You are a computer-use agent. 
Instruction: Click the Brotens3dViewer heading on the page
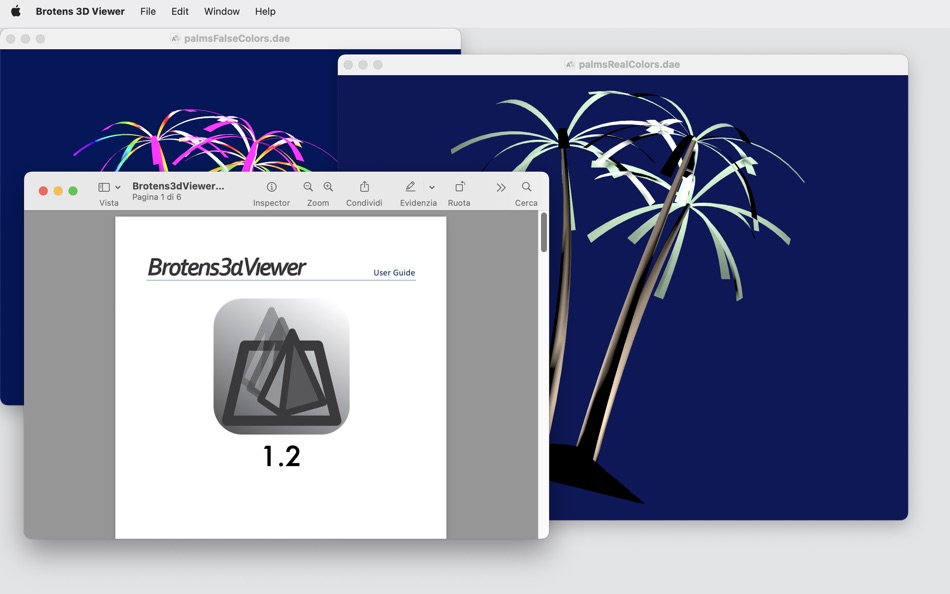click(x=227, y=267)
